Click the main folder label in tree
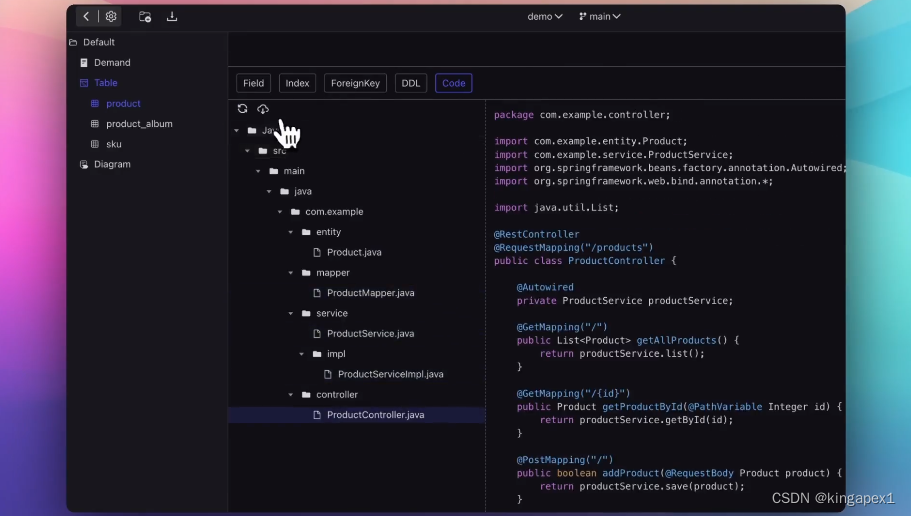911x516 pixels. [x=294, y=171]
